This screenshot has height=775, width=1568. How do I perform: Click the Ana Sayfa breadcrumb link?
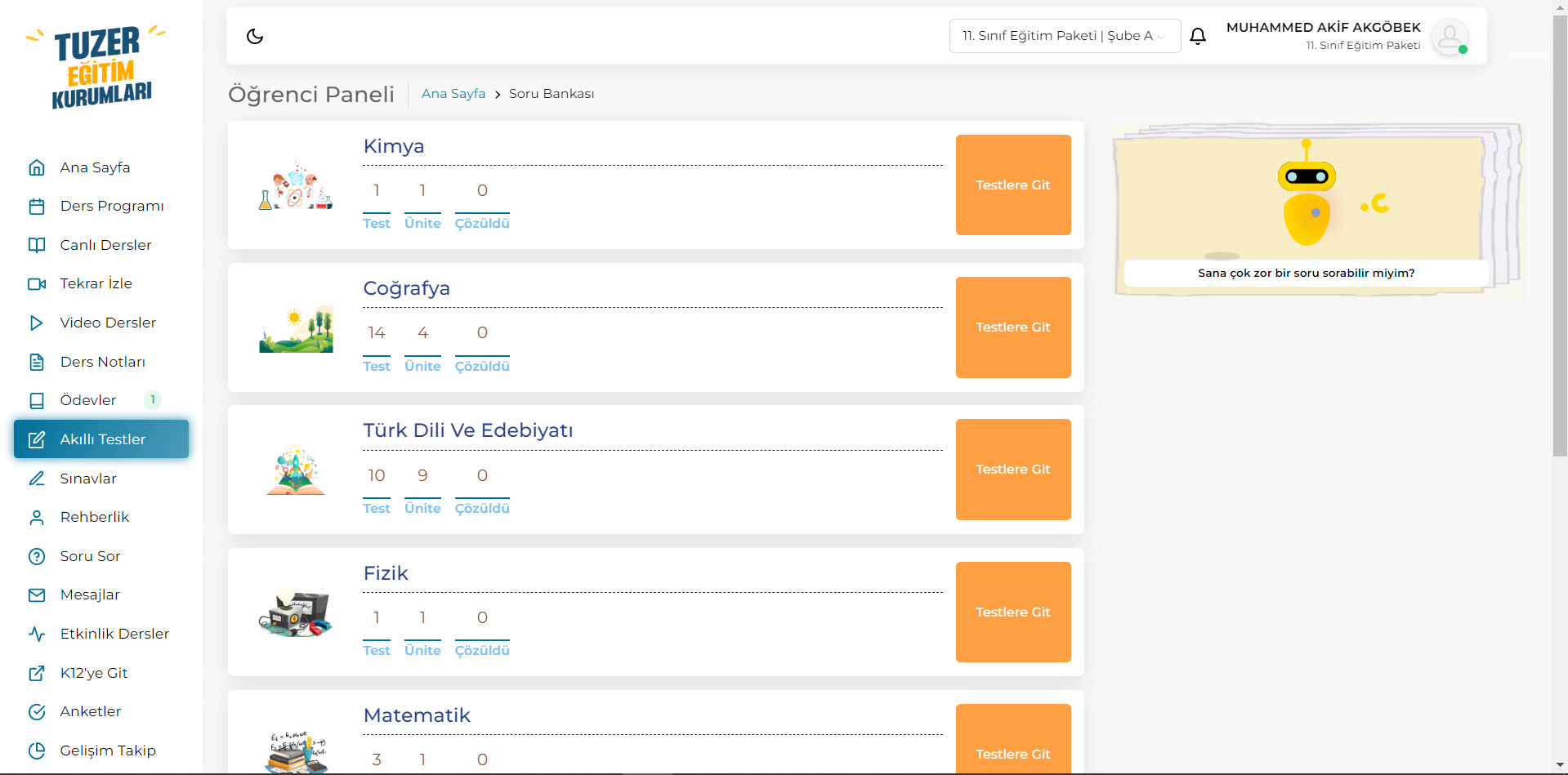click(x=453, y=94)
